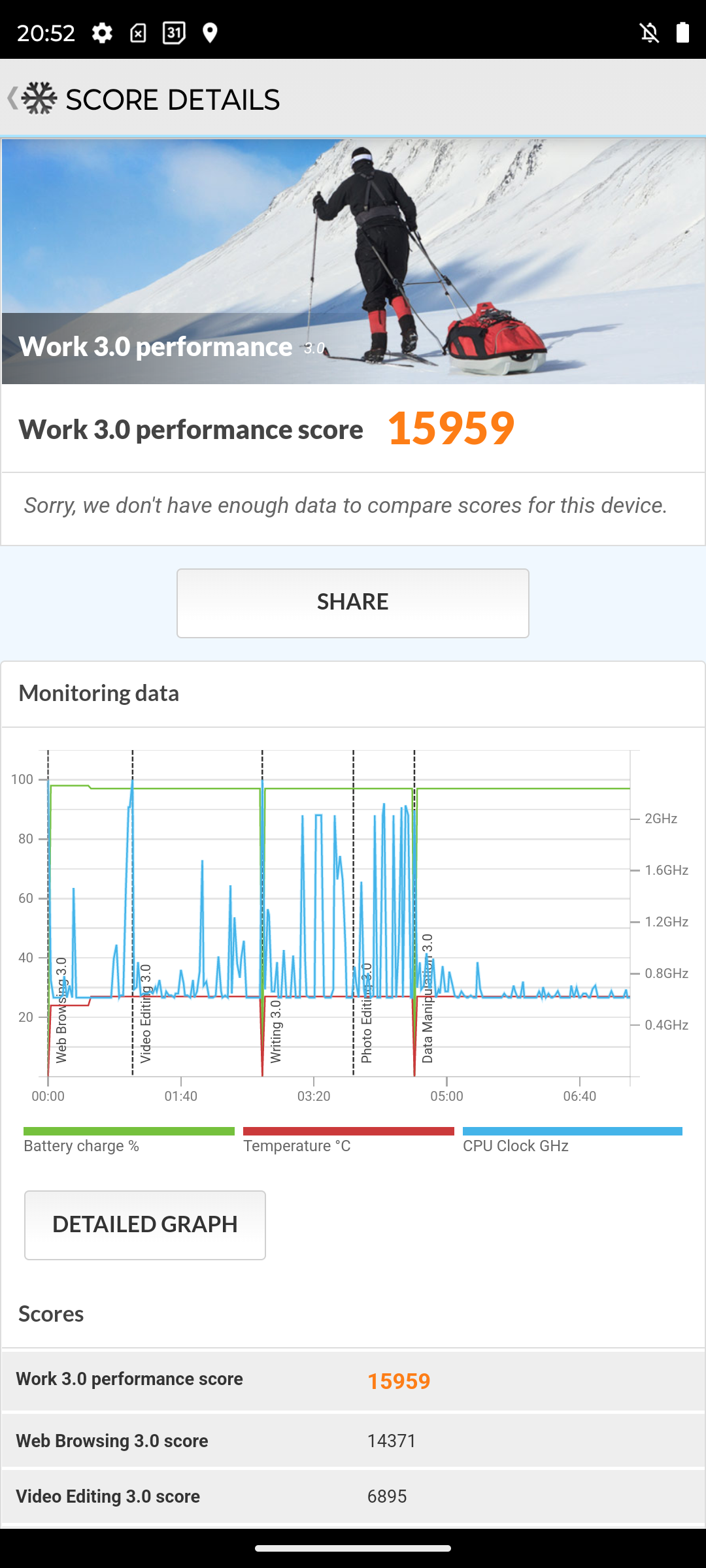
Task: Open the settings gear status icon
Action: click(102, 33)
